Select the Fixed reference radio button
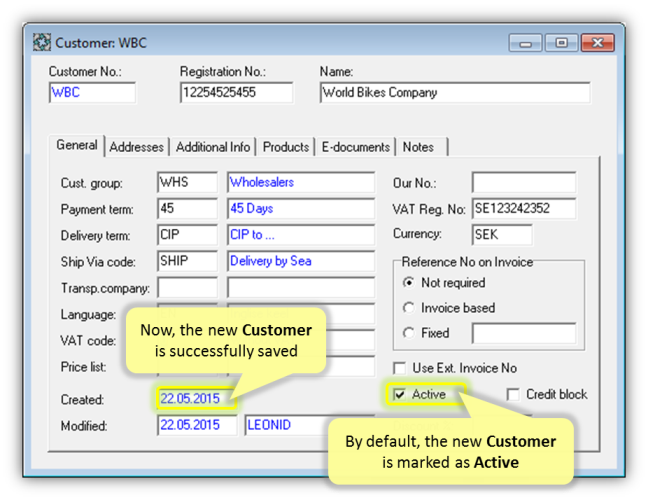648x500 pixels. click(x=408, y=333)
